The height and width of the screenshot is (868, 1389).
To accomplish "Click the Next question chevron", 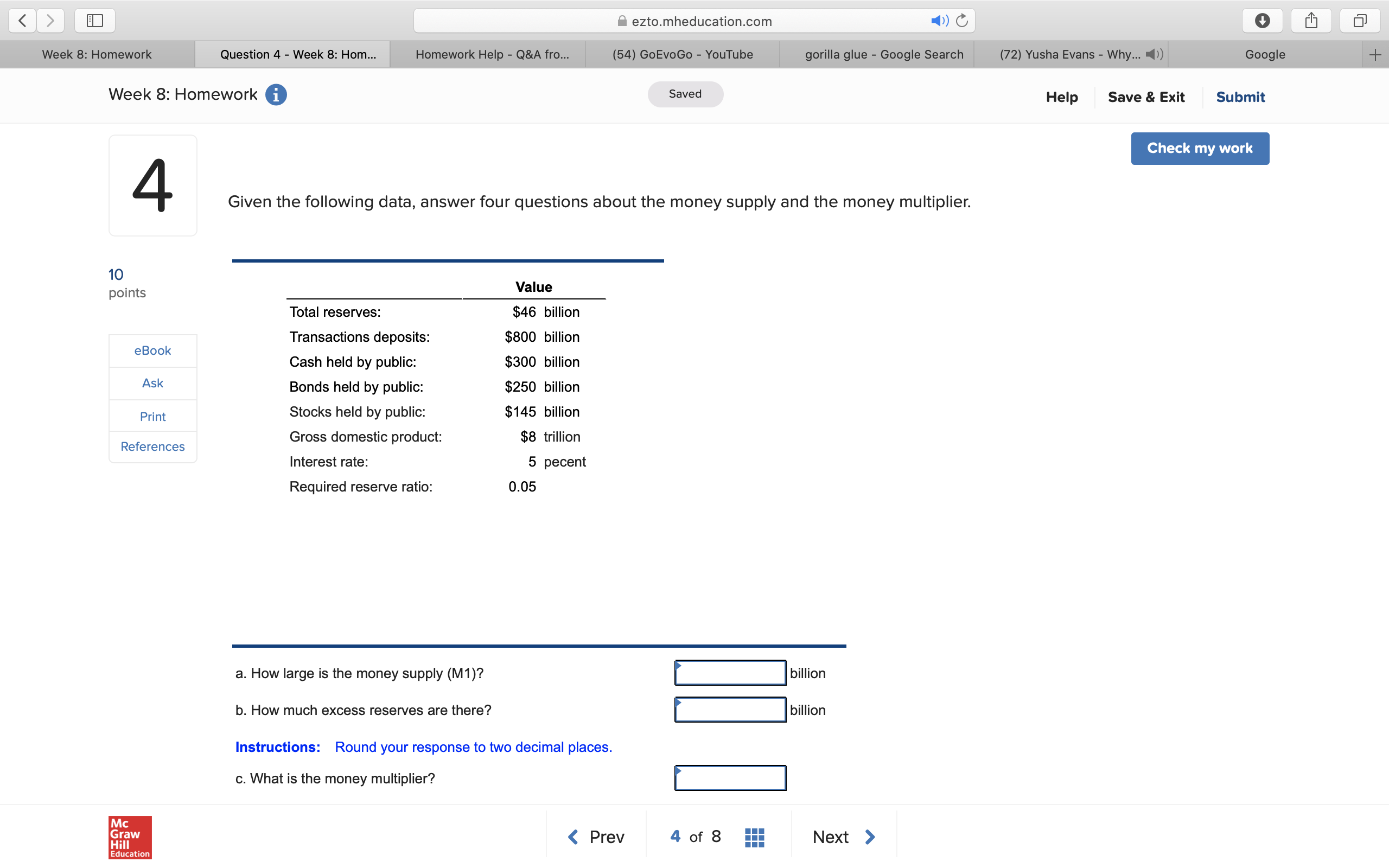I will coord(870,837).
